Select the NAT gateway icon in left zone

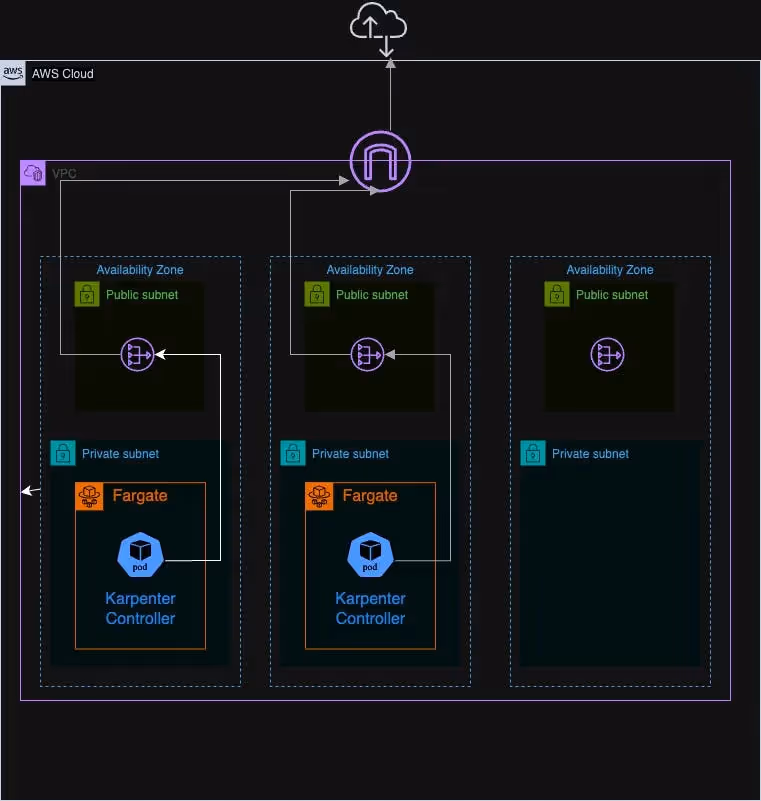click(137, 355)
